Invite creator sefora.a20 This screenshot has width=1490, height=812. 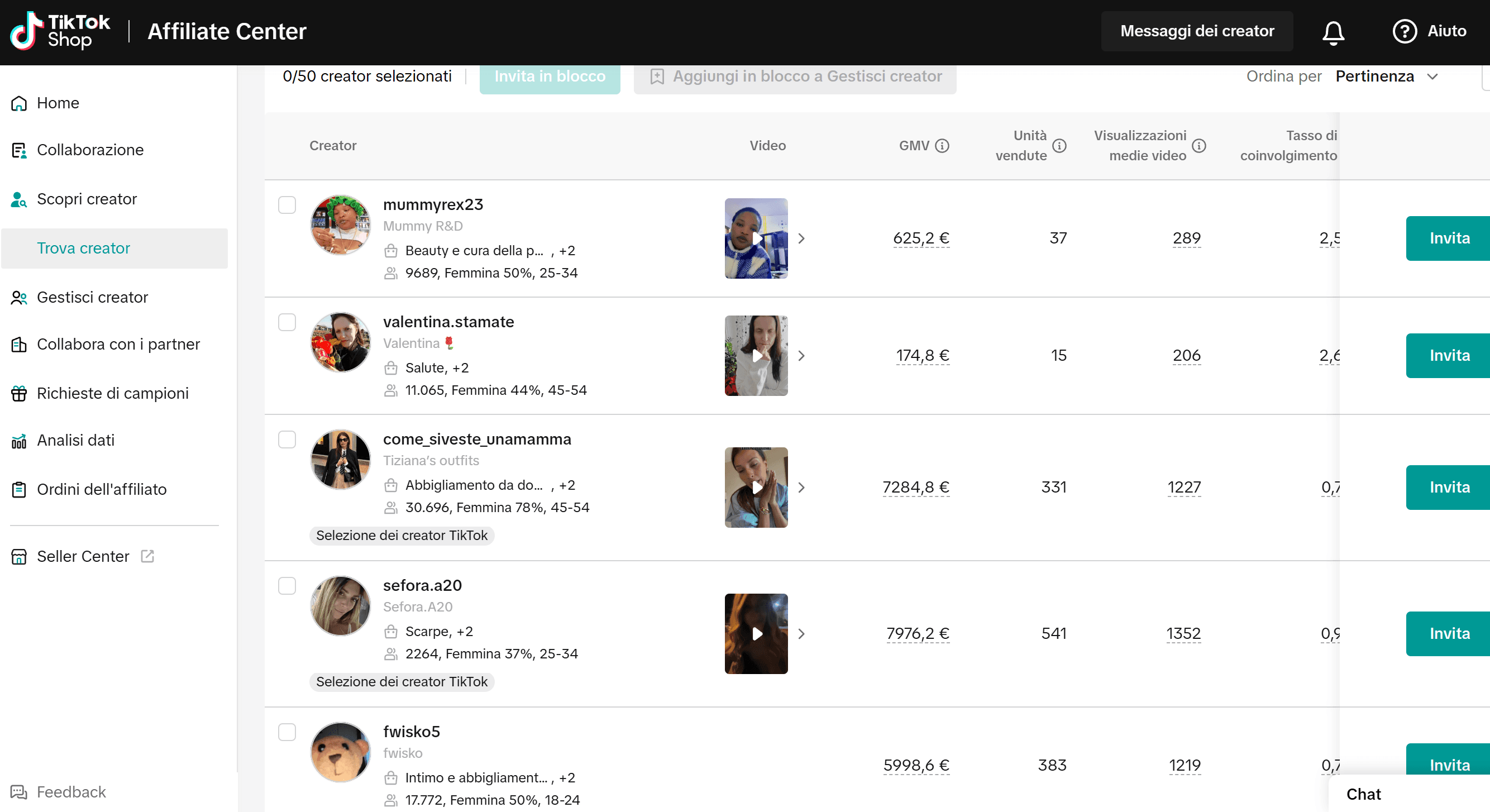(1448, 634)
